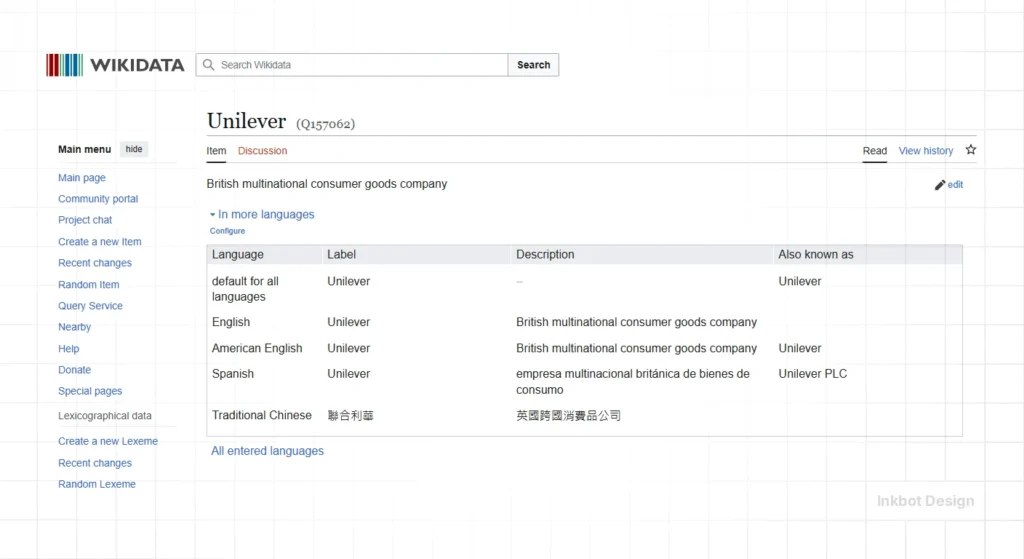Screen dimensions: 1024x559
Task: Hide the Main menu sidebar
Action: [134, 149]
